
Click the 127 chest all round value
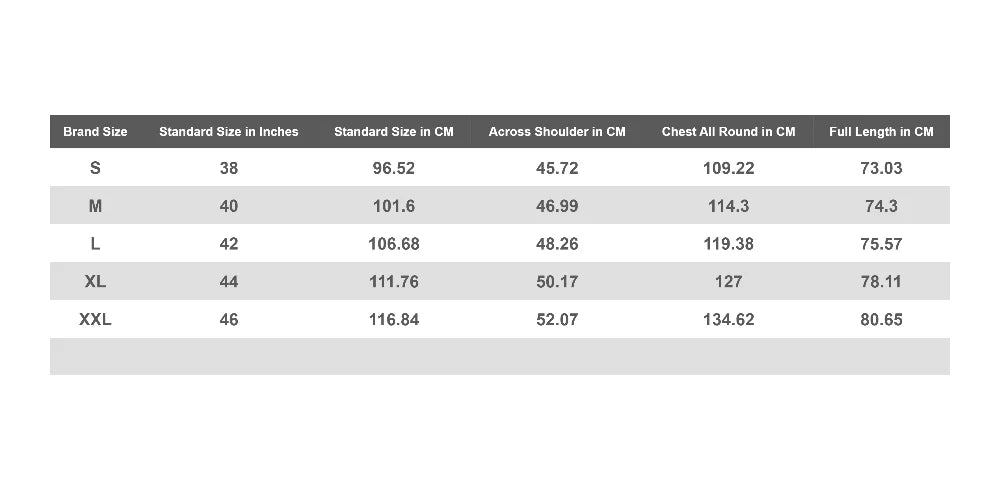(x=728, y=281)
